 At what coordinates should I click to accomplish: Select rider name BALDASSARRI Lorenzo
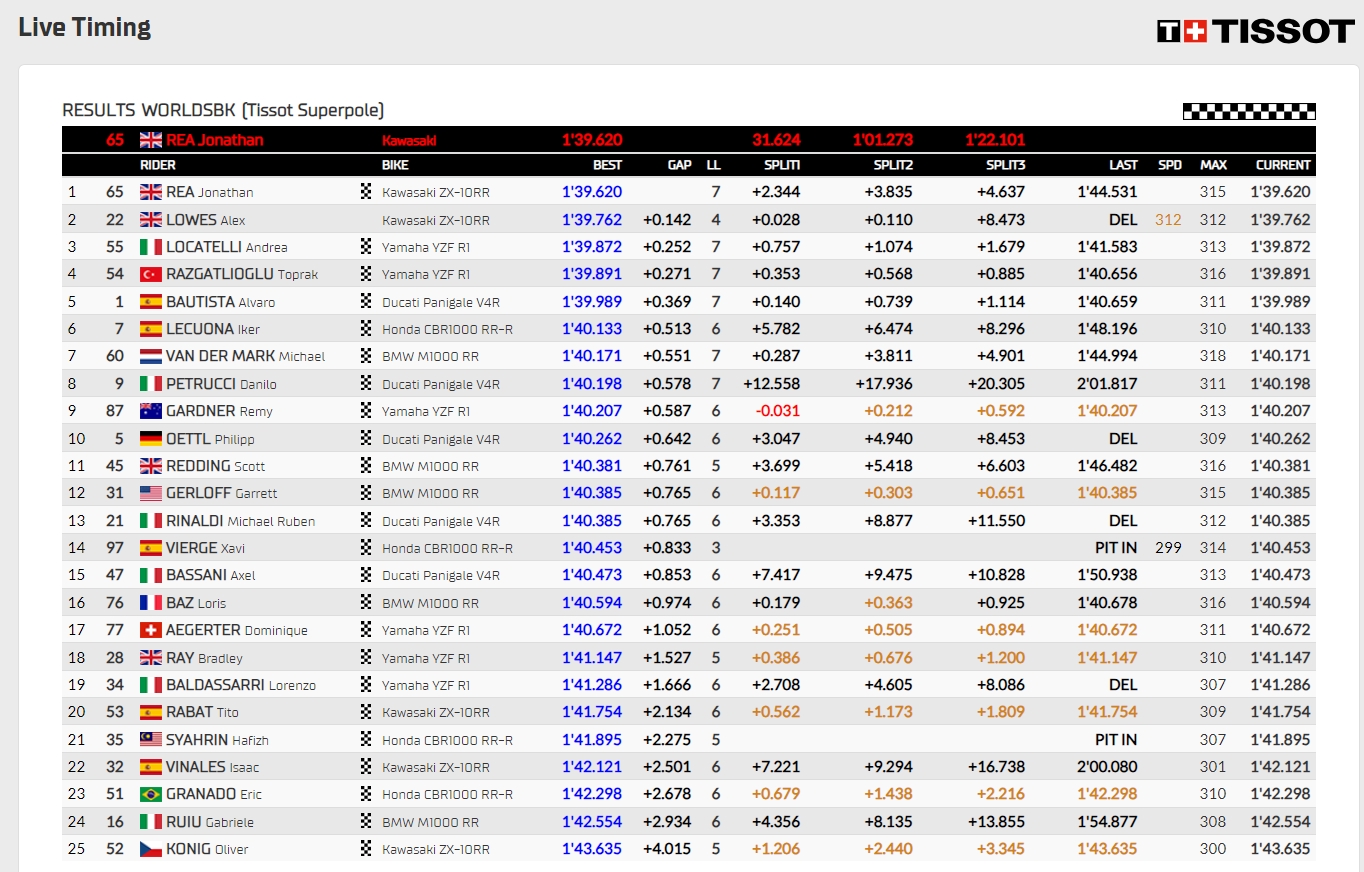(x=241, y=685)
